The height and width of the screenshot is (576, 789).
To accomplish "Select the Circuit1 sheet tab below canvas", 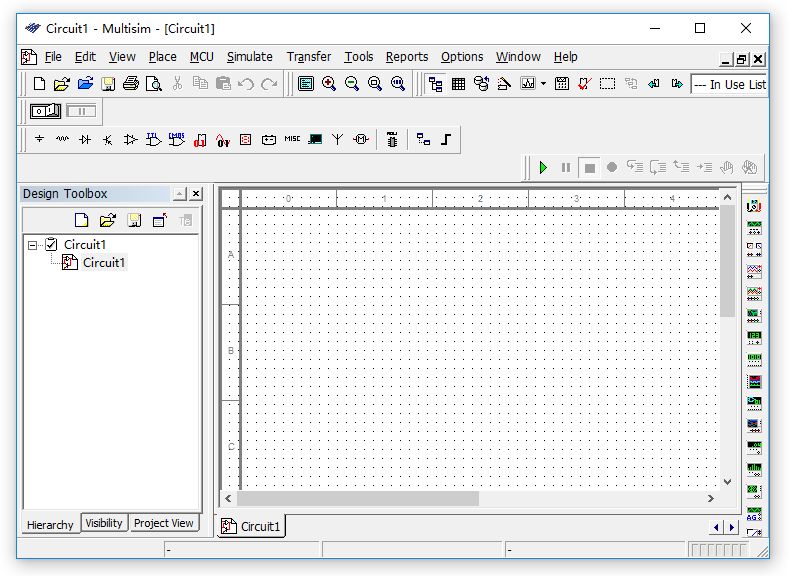I will 251,526.
